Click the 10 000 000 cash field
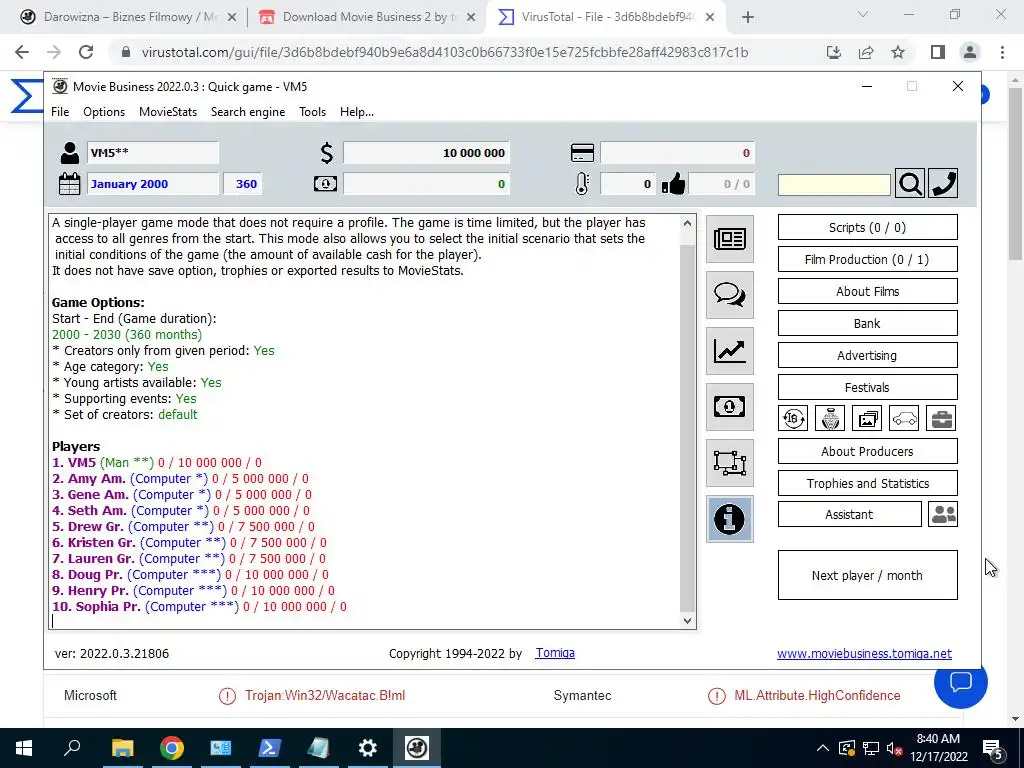1024x768 pixels. [x=426, y=153]
